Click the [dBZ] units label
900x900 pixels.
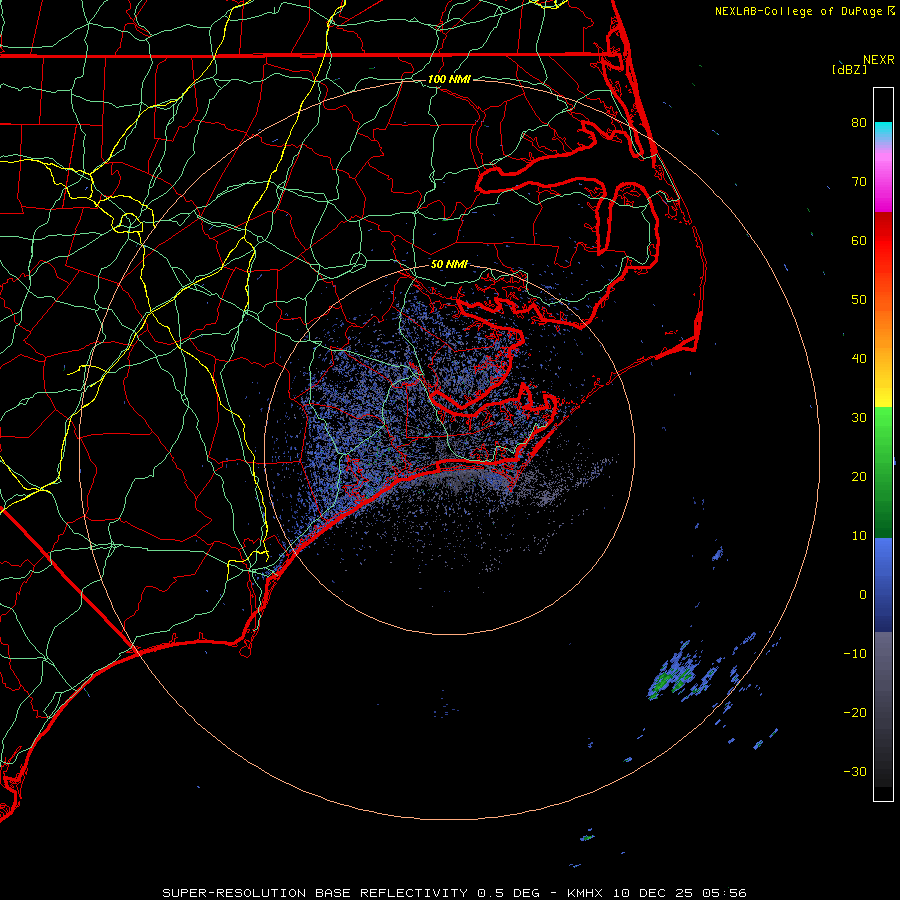click(849, 69)
